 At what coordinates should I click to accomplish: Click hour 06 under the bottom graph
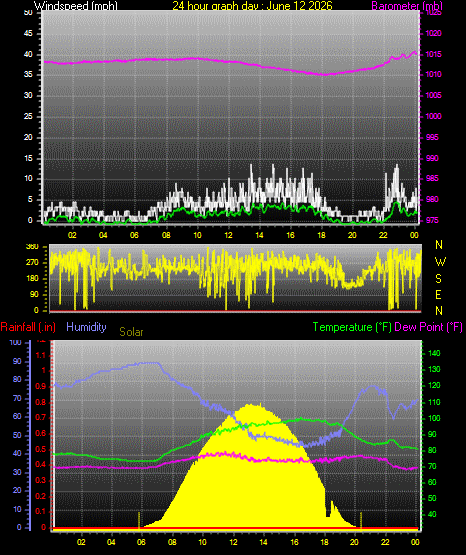[x=141, y=542]
